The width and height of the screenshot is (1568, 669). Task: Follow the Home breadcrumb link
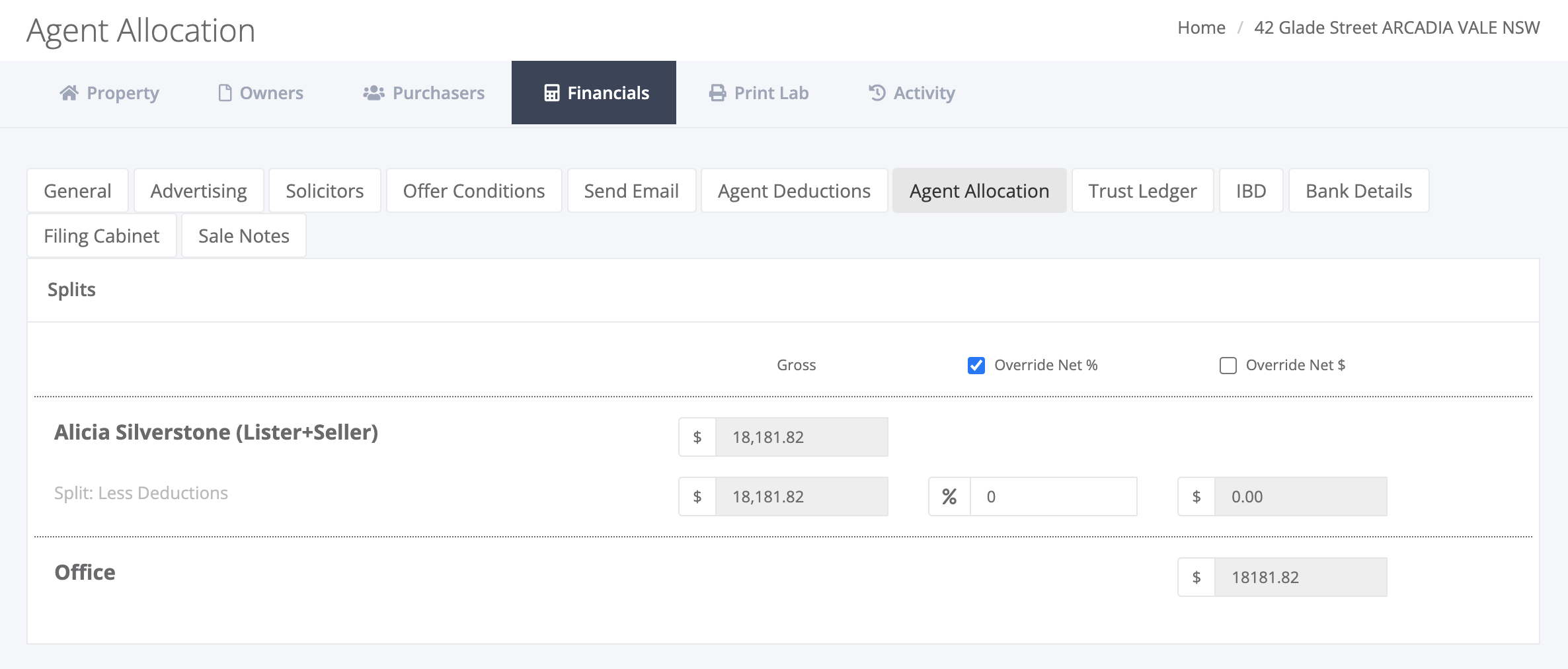tap(1201, 28)
